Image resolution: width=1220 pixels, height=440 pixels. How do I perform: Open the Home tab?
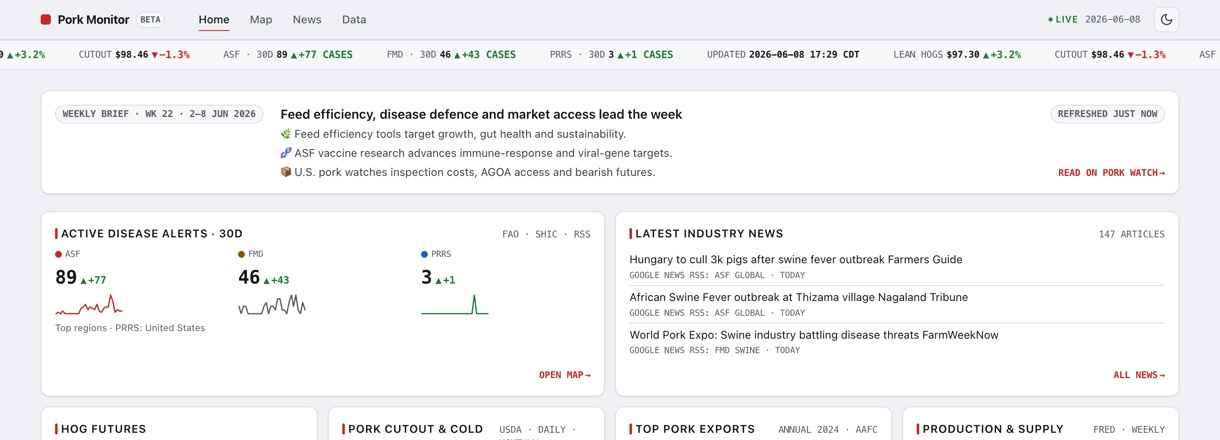pyautogui.click(x=214, y=19)
